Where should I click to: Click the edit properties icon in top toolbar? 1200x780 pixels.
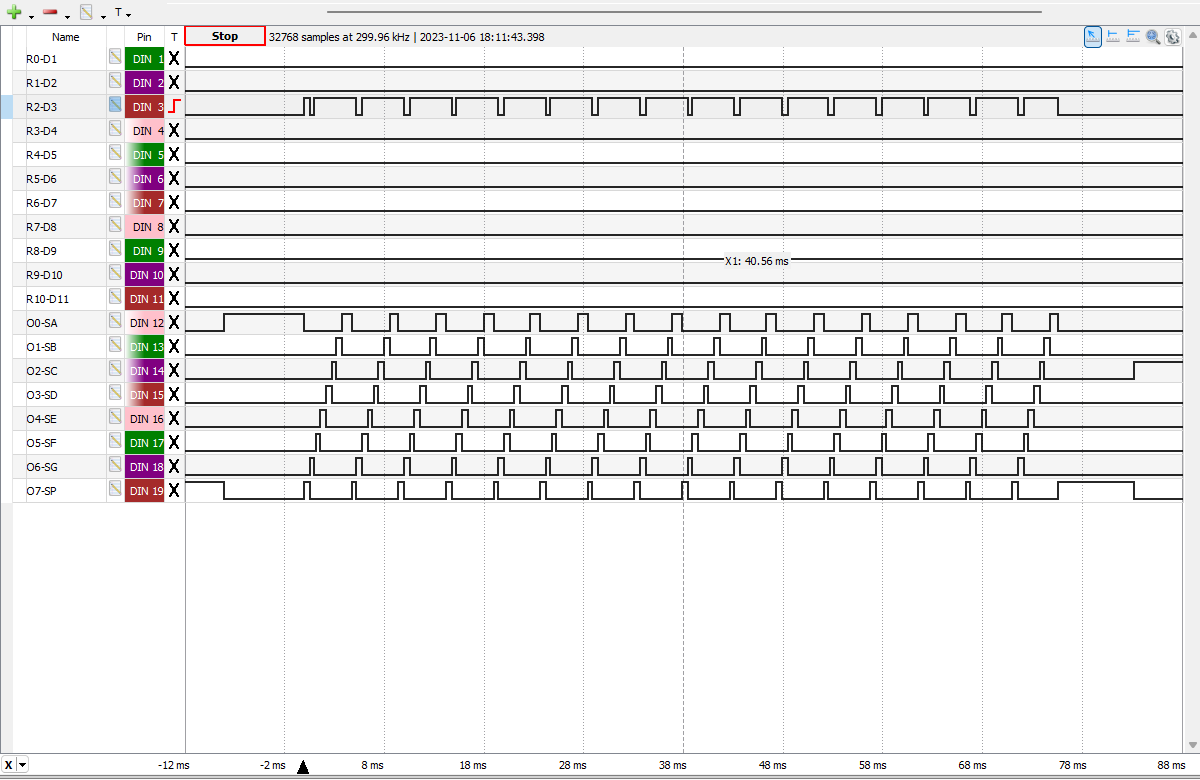pyautogui.click(x=86, y=13)
